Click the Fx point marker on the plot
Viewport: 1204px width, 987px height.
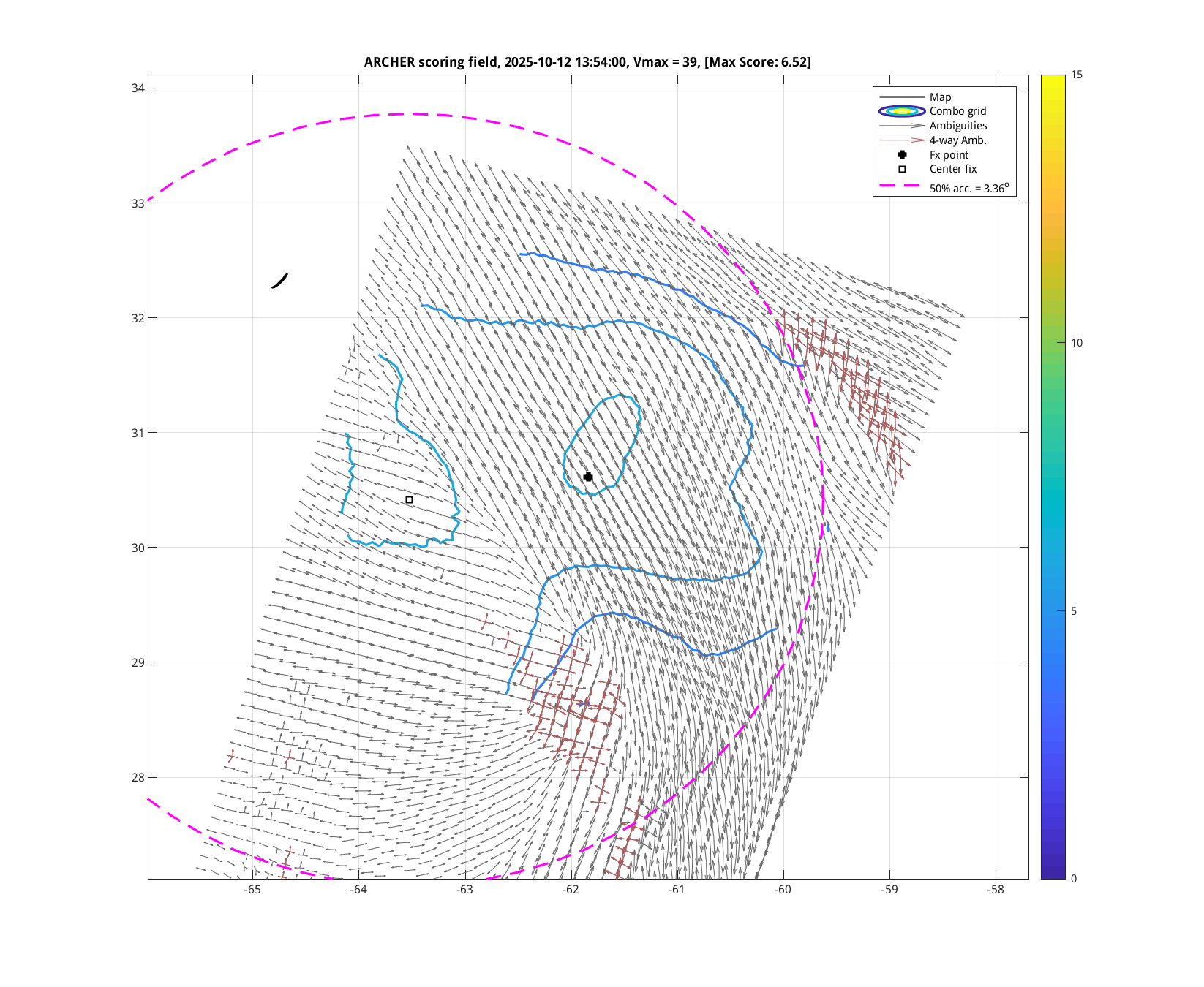click(588, 477)
